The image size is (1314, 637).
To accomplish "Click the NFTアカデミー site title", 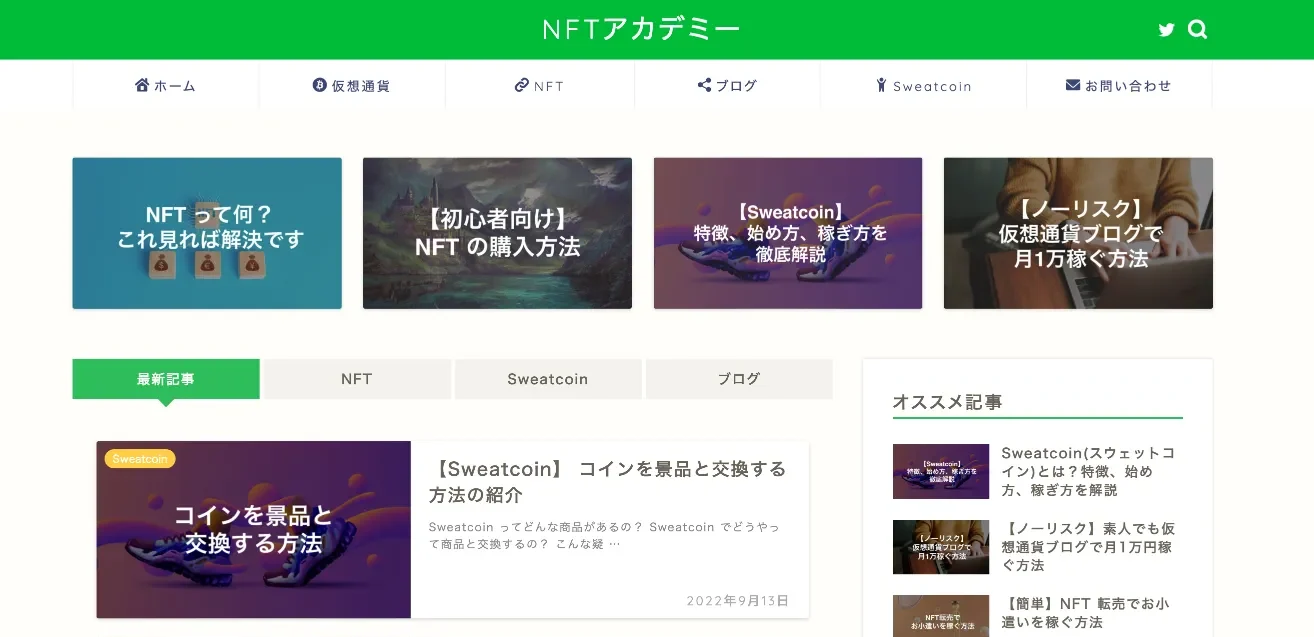I will 642,30.
